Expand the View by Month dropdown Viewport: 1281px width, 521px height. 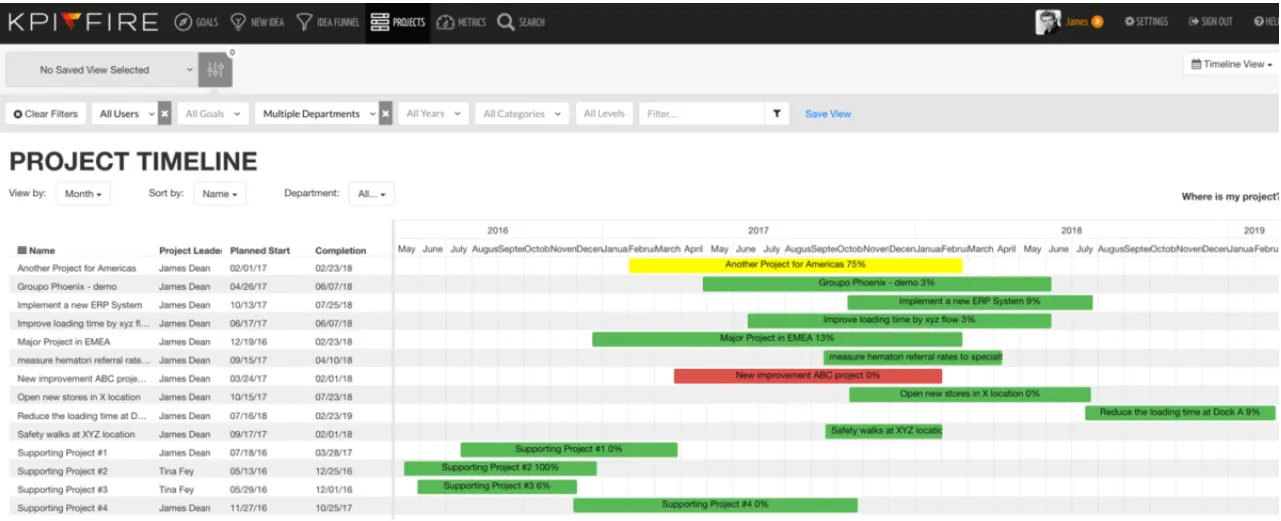tap(83, 194)
